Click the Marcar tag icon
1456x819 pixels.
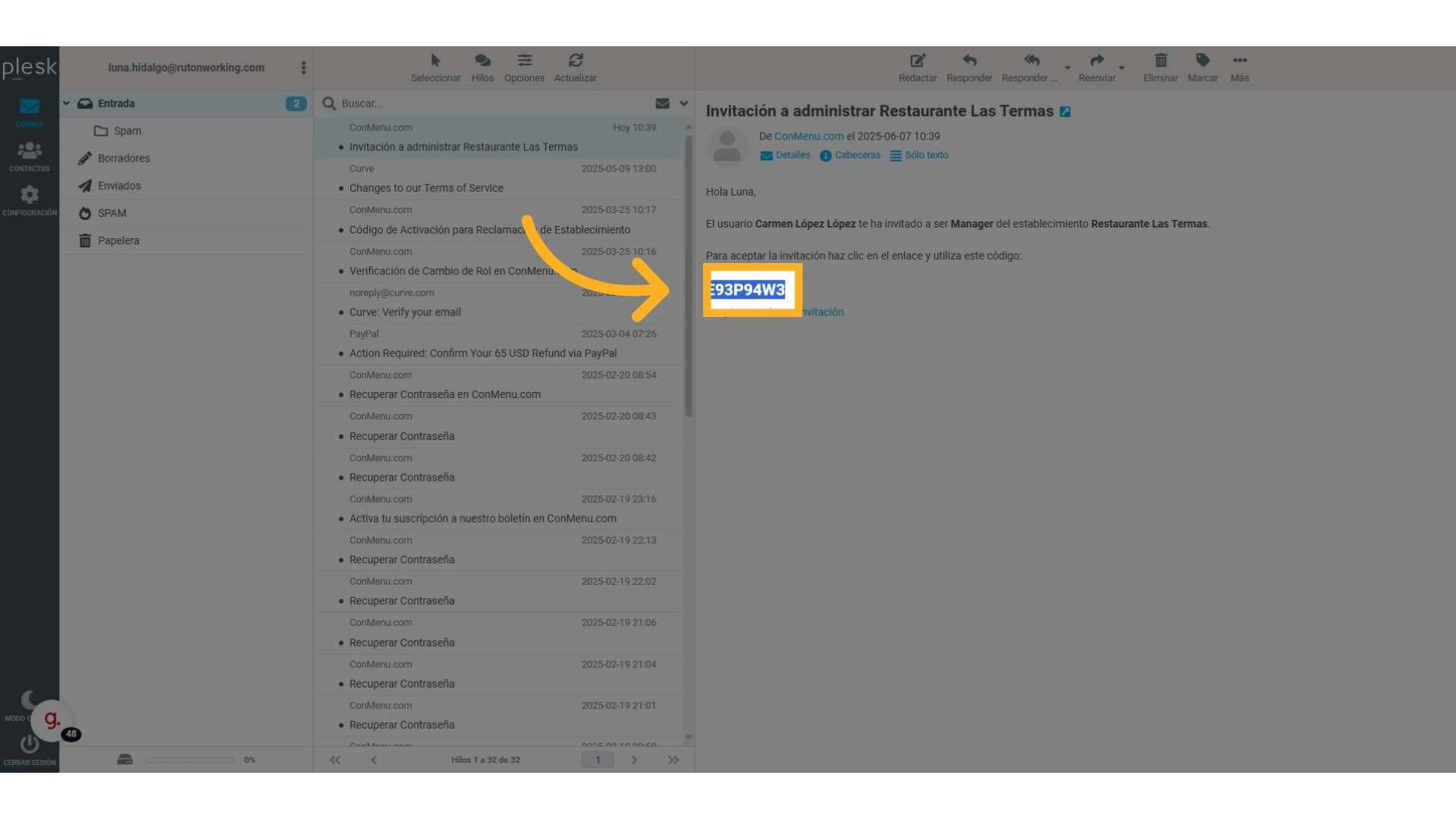pyautogui.click(x=1203, y=61)
